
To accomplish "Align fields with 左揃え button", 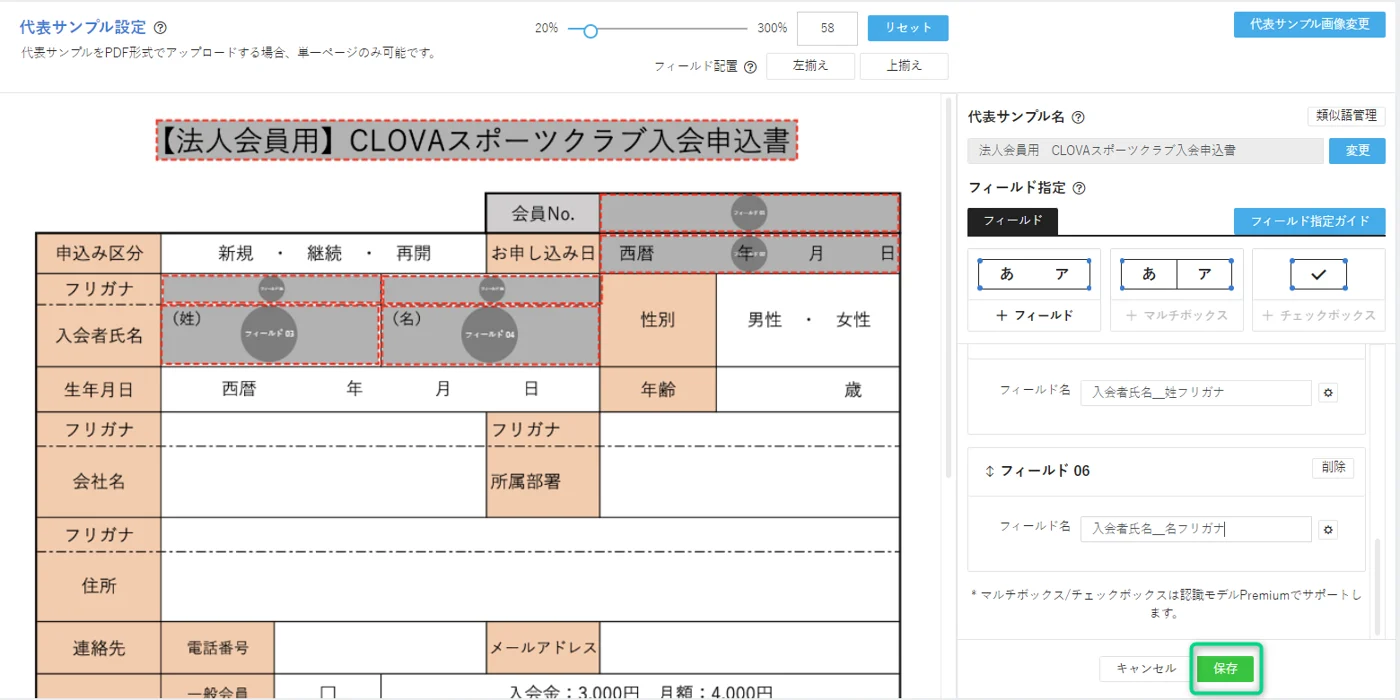I will [810, 66].
